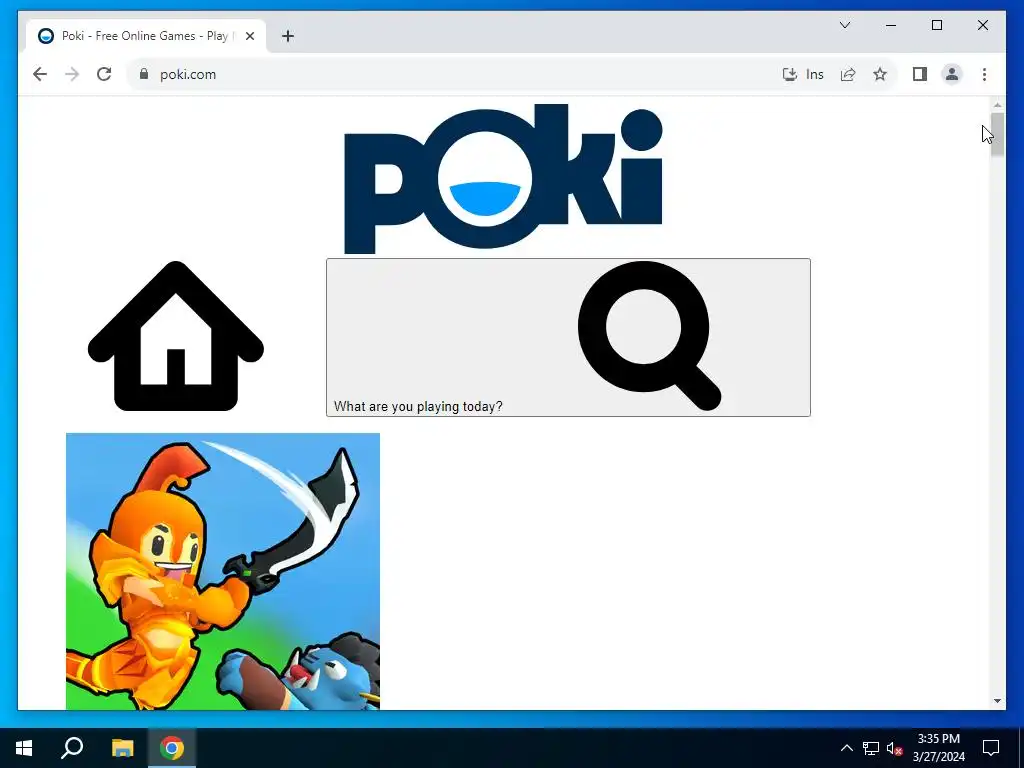
Task: Reload the poki.com page
Action: 104,74
